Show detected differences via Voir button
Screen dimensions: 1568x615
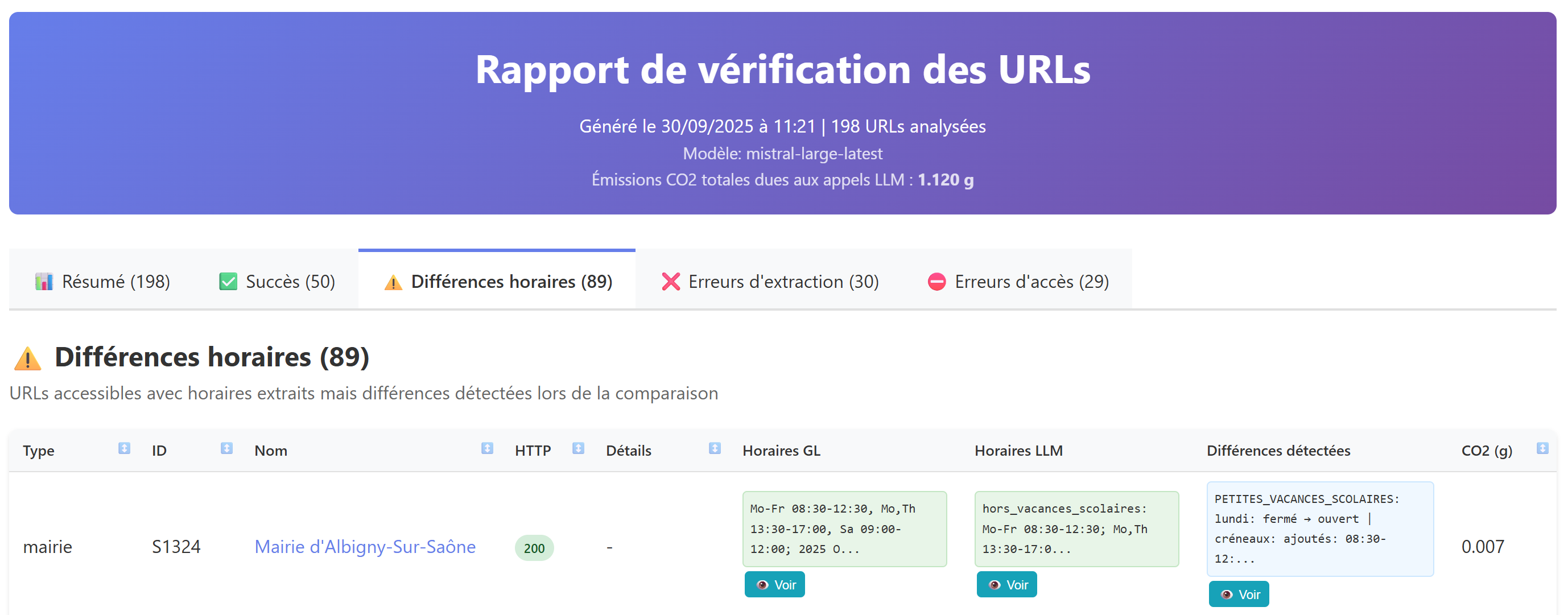[x=1238, y=595]
